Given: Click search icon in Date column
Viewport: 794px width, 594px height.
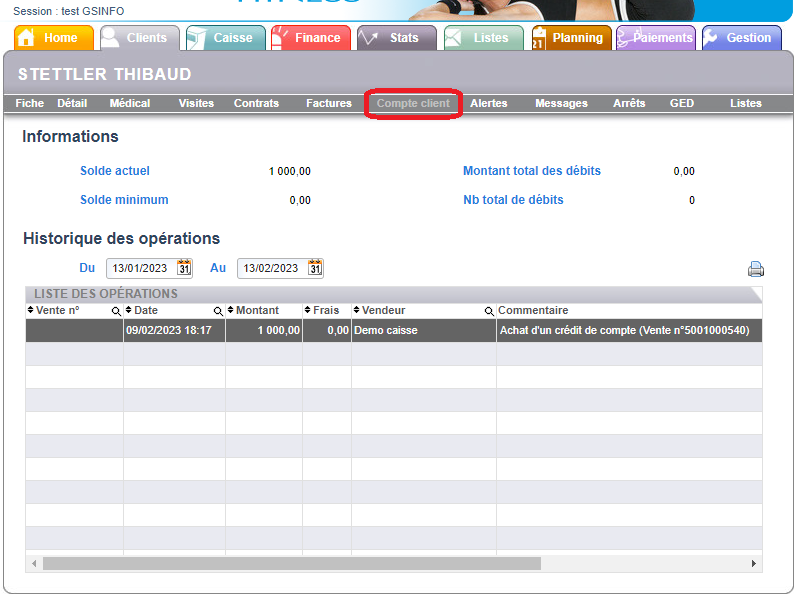Looking at the screenshot, I should click(218, 311).
